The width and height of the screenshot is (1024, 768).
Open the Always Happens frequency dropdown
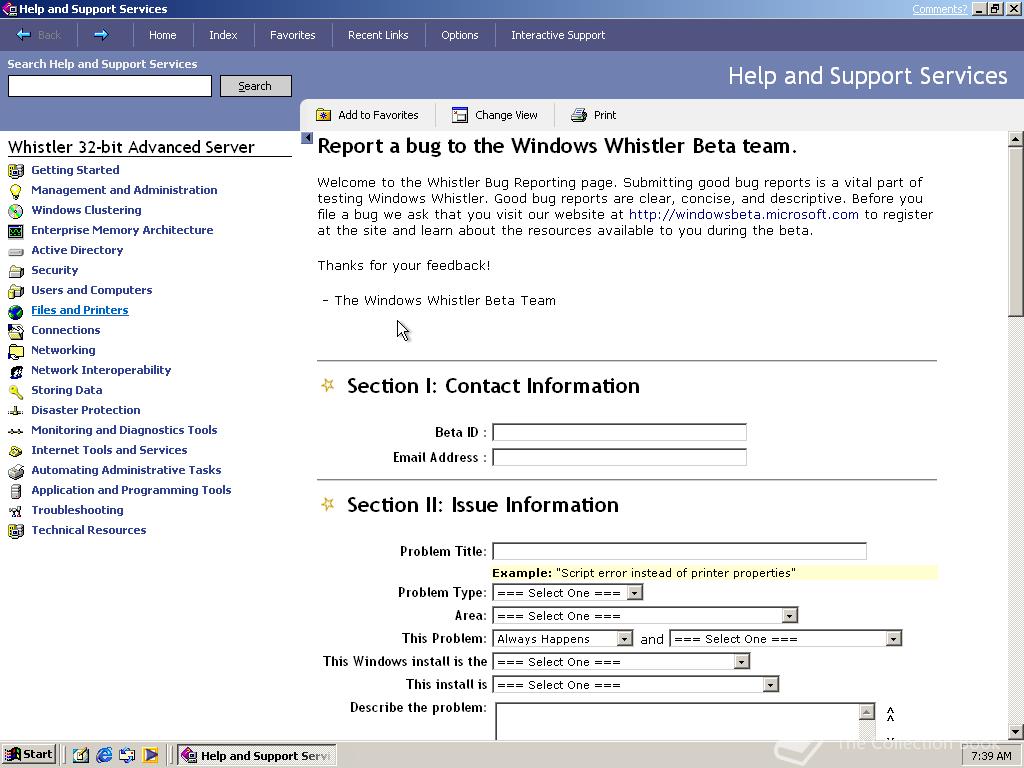click(563, 638)
